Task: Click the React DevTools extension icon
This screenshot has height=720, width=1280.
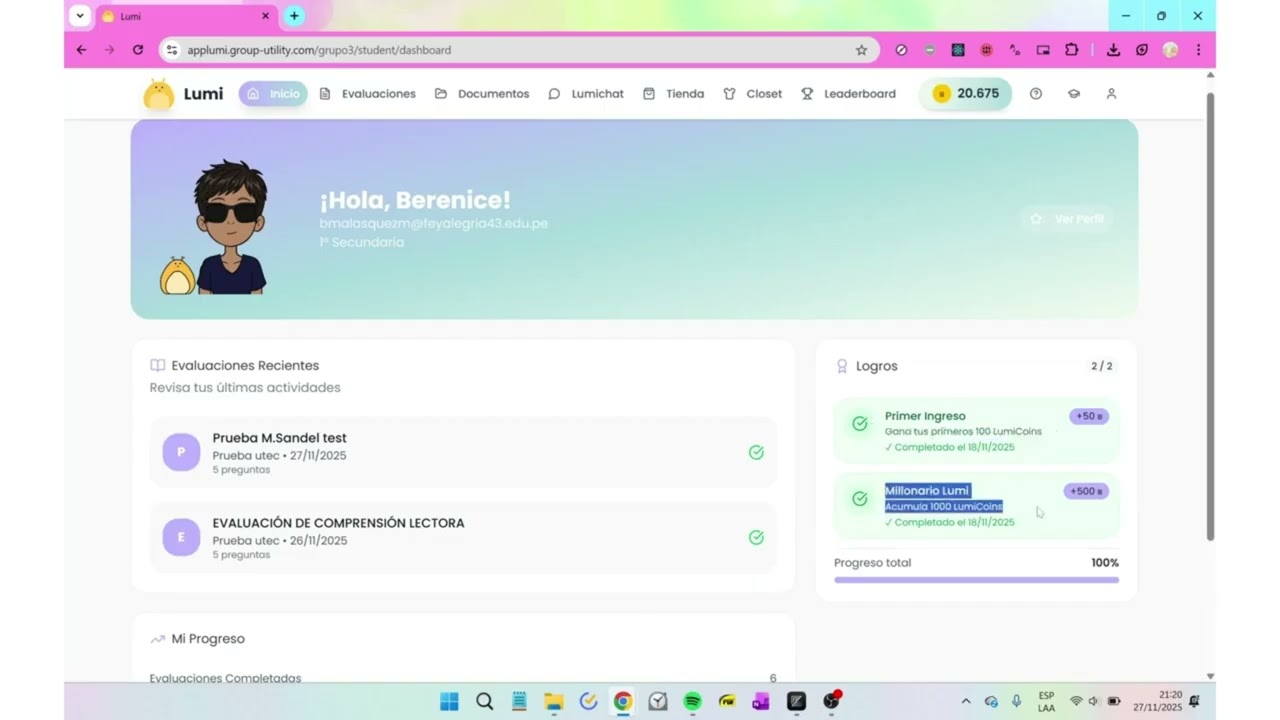Action: click(x=958, y=50)
